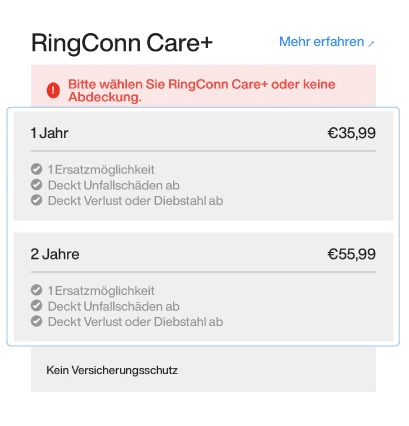Click the €55,99 price

pos(352,254)
